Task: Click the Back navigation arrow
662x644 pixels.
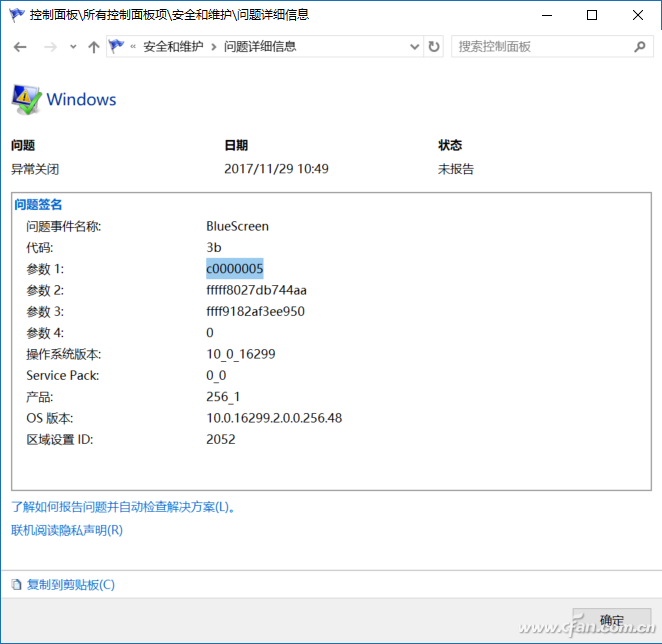Action: pyautogui.click(x=20, y=47)
